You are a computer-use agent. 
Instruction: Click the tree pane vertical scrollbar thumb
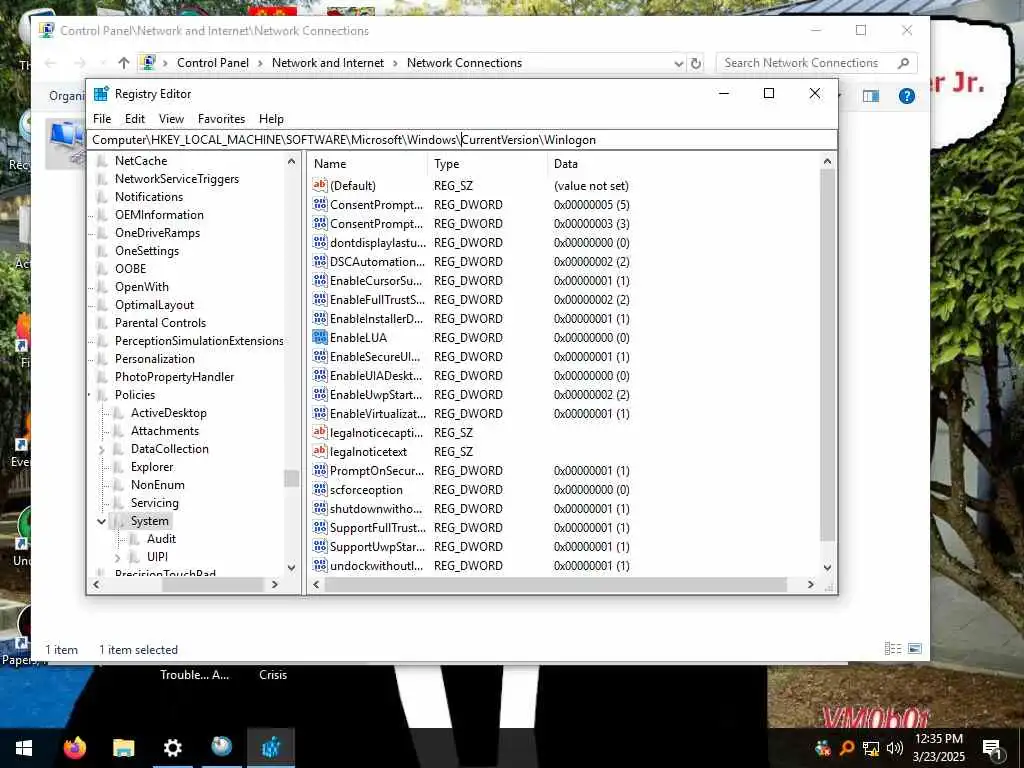pyautogui.click(x=291, y=478)
